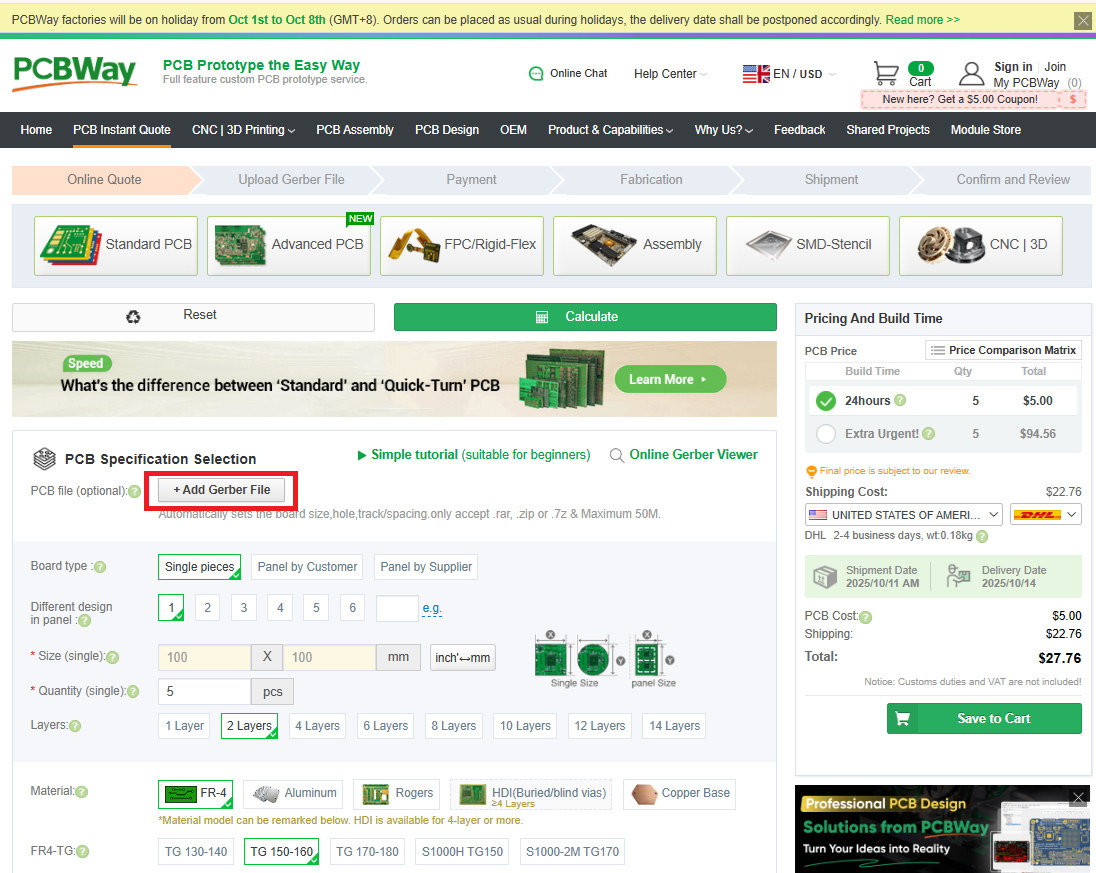Select the 24hours build time option
Viewport: 1096px width, 873px height.
(826, 401)
